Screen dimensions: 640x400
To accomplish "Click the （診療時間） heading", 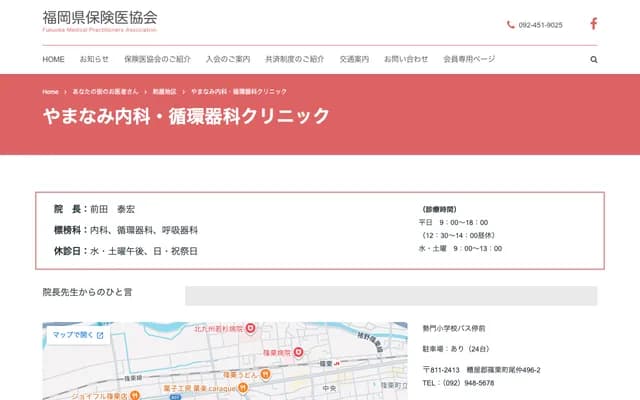I will pyautogui.click(x=439, y=209).
